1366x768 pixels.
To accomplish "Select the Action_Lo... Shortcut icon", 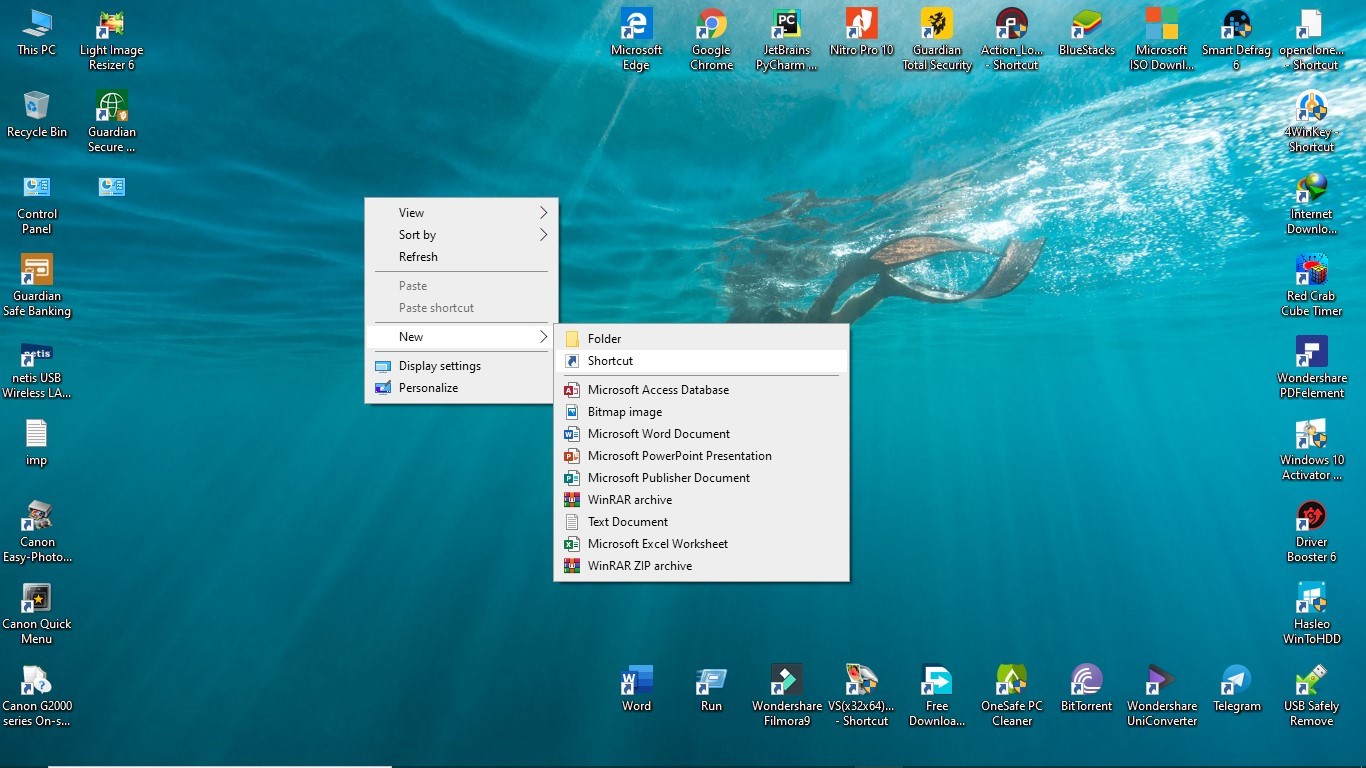I will click(1012, 40).
